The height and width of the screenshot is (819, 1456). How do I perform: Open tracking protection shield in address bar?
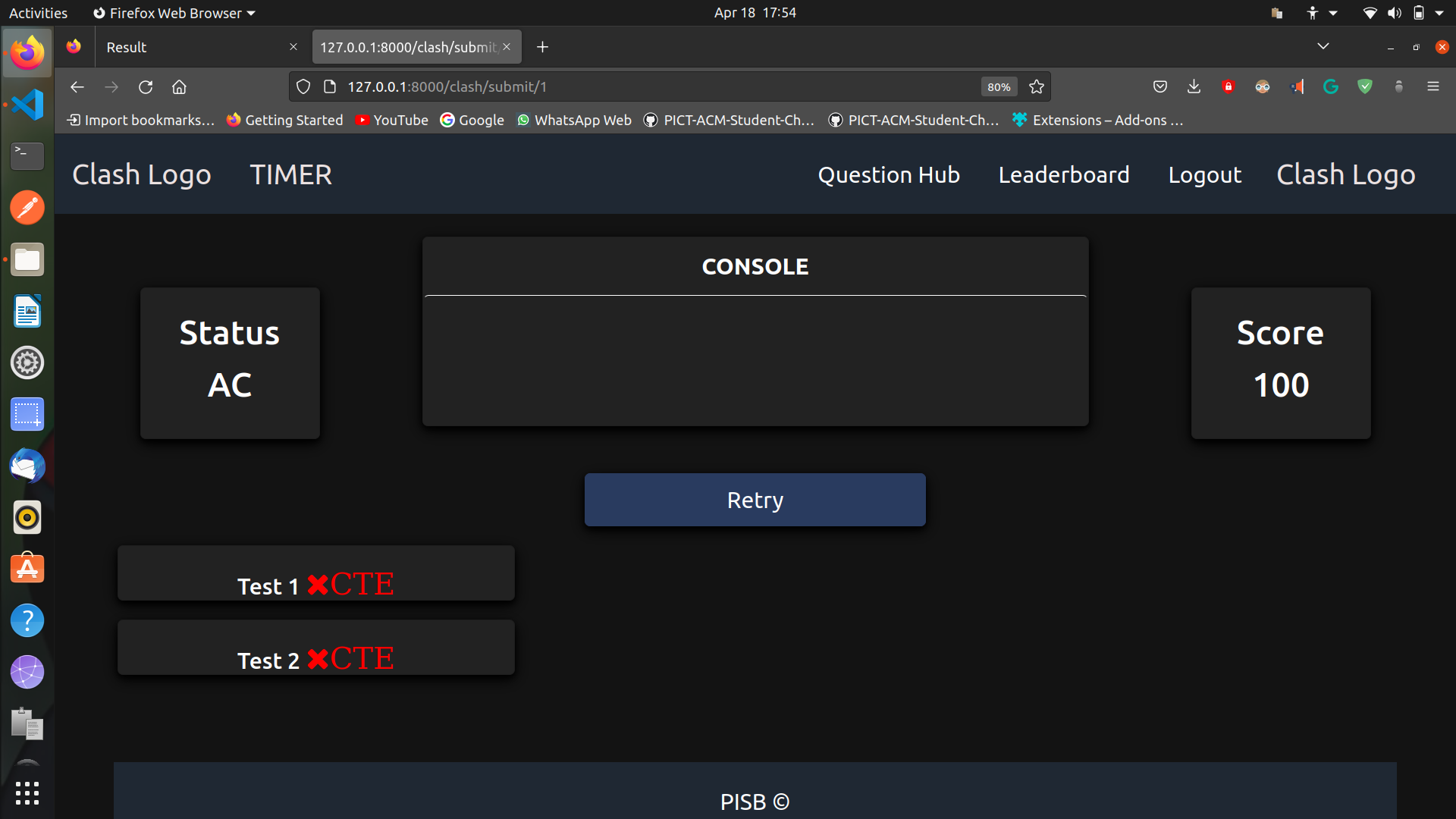303,87
